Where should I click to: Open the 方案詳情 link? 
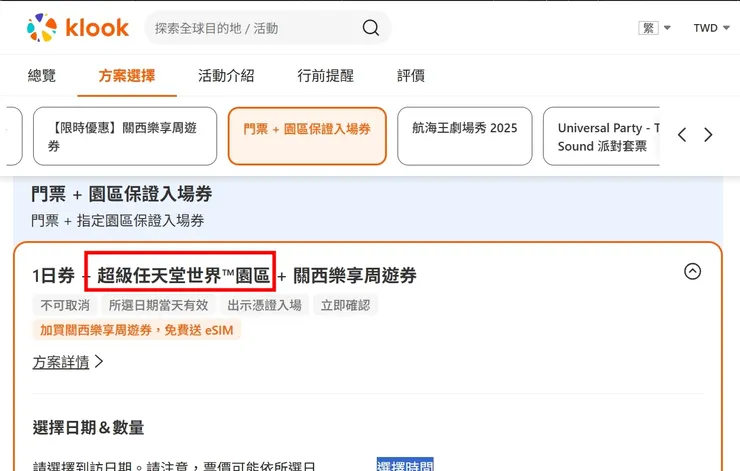(x=67, y=362)
